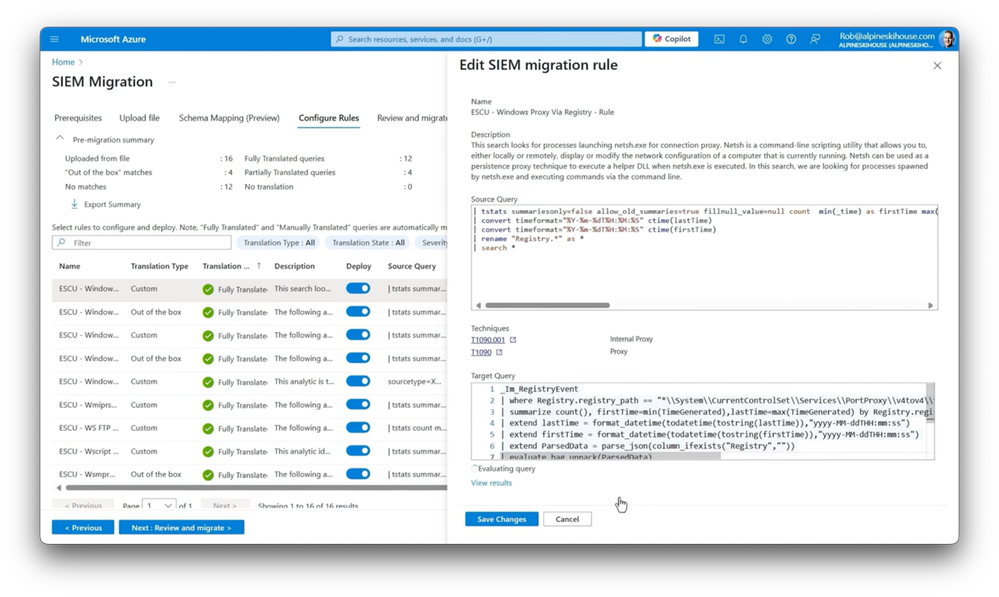Toggle Deploy for the third ESCU - Window... row
This screenshot has width=999, height=597.
[x=358, y=334]
